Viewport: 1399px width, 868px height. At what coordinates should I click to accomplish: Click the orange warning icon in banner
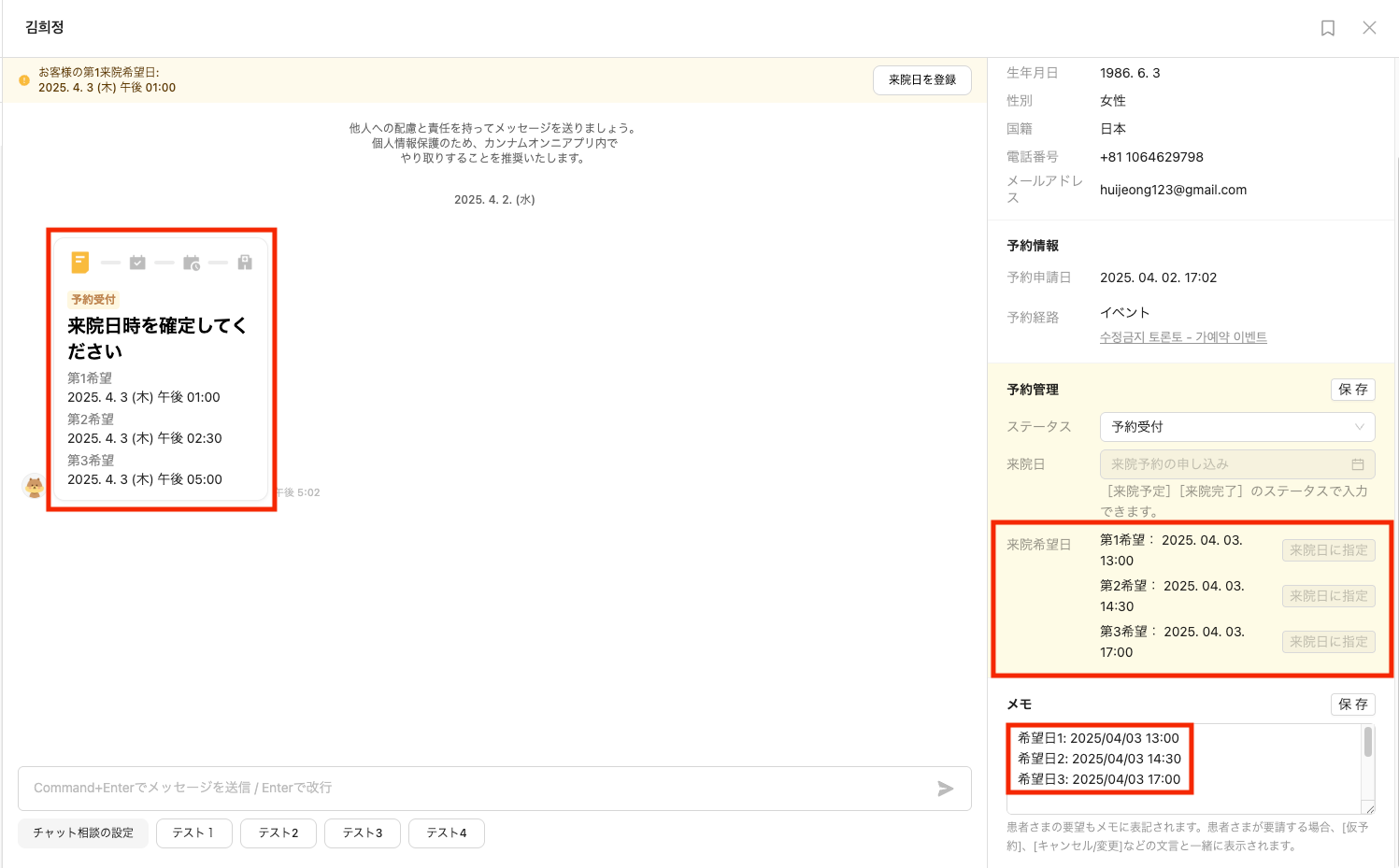coord(24,80)
